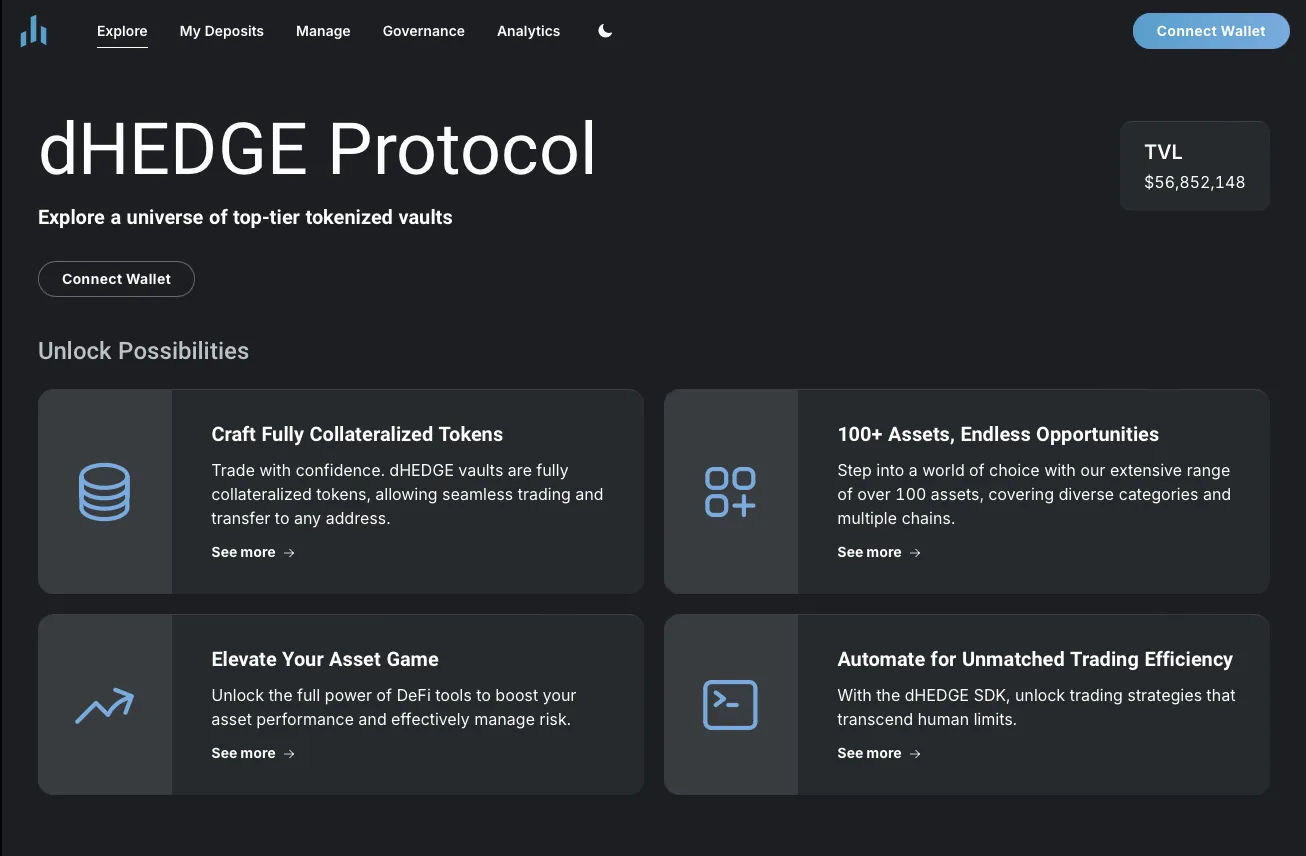Open the Manage section
This screenshot has height=856, width=1306.
pos(323,31)
